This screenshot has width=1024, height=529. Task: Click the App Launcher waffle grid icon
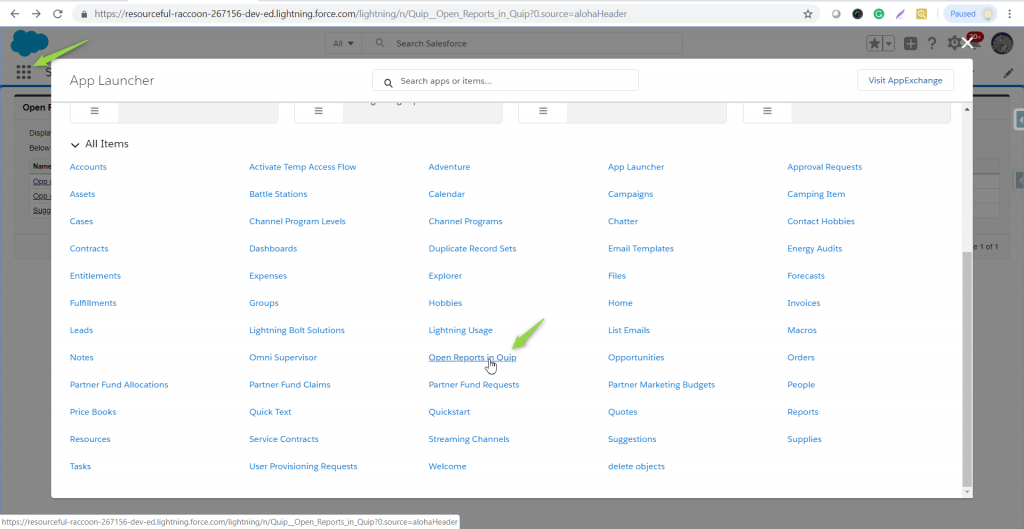point(24,72)
